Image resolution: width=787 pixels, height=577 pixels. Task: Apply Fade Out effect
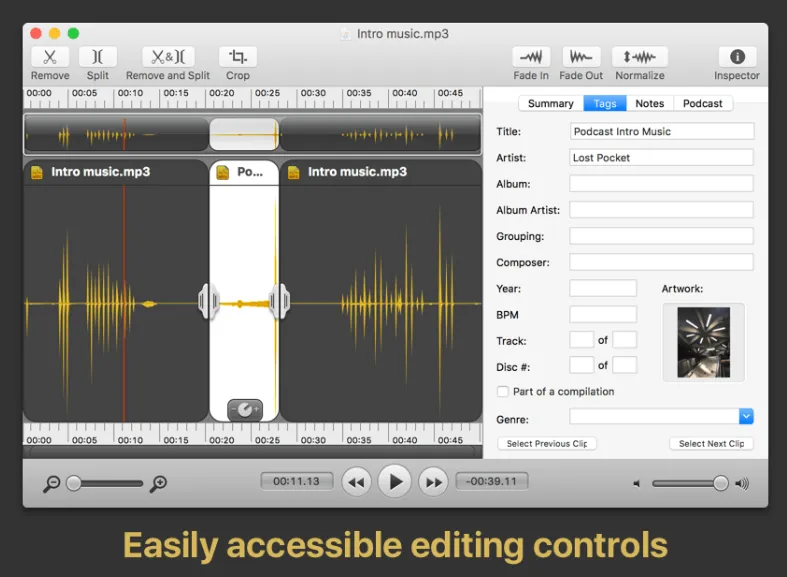[x=581, y=57]
